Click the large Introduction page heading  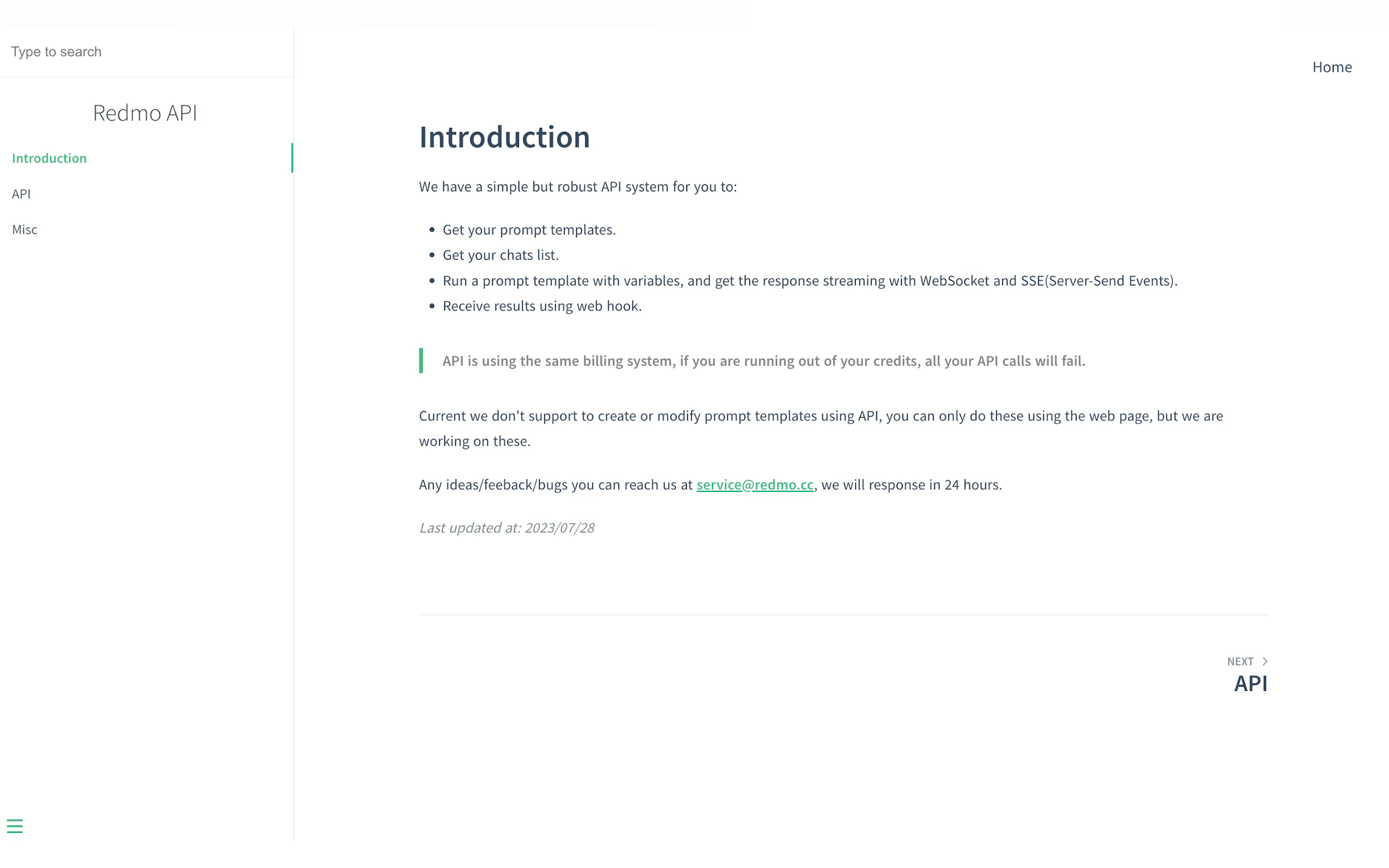[x=504, y=137]
